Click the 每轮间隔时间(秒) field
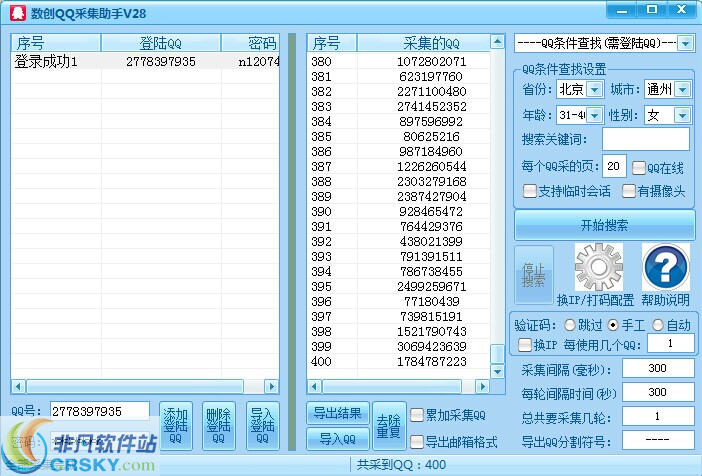Screen dimensions: 702x476 [x=658, y=392]
